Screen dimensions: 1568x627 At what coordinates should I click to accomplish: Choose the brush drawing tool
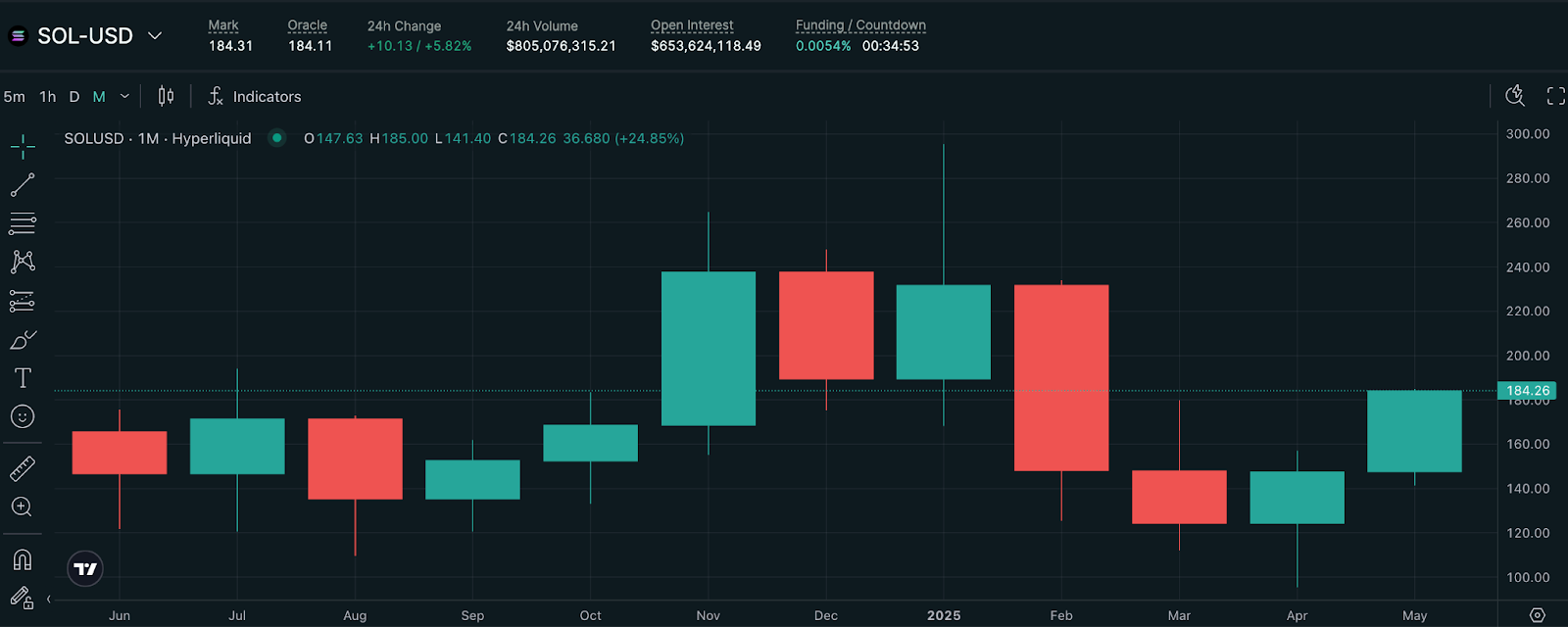click(x=23, y=340)
